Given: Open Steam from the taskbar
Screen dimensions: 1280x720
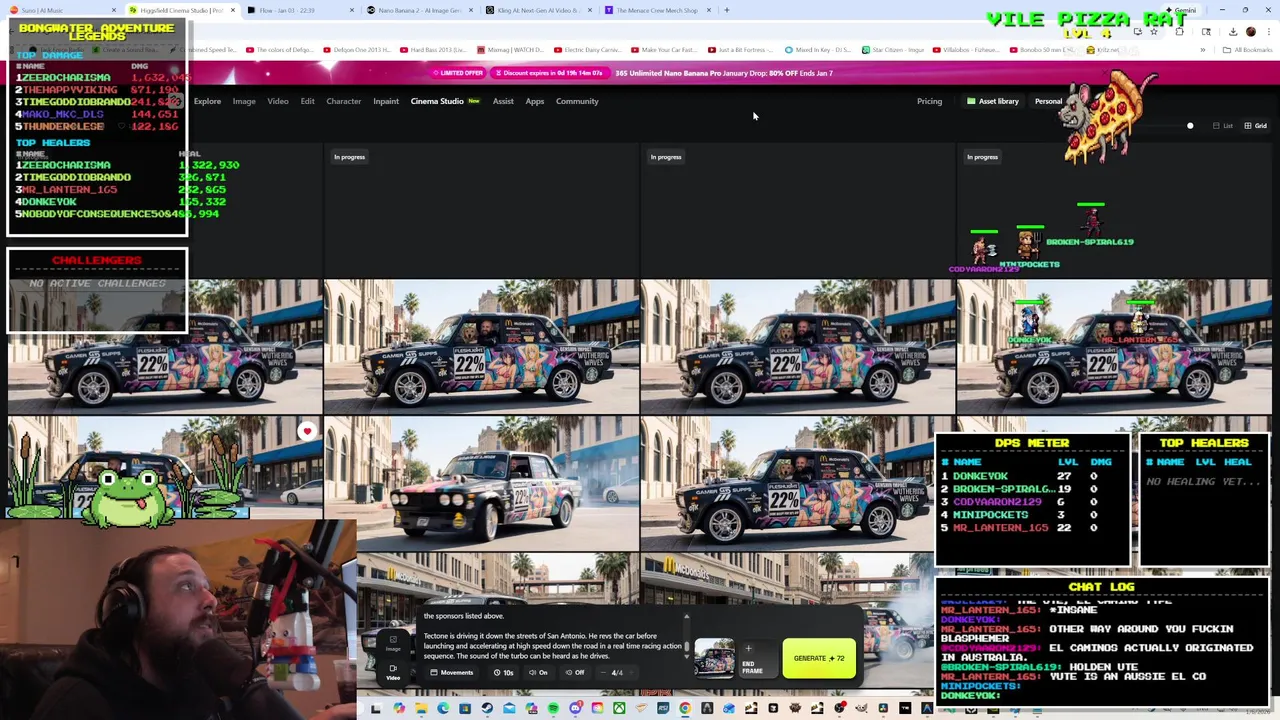Looking at the screenshot, I should tap(487, 708).
